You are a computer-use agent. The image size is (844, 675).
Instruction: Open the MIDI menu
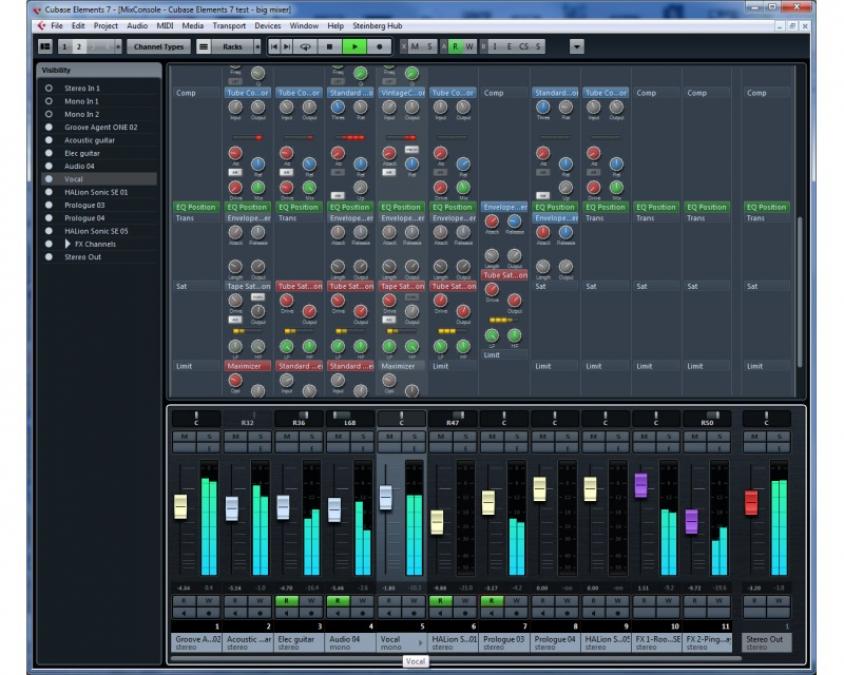[x=165, y=26]
